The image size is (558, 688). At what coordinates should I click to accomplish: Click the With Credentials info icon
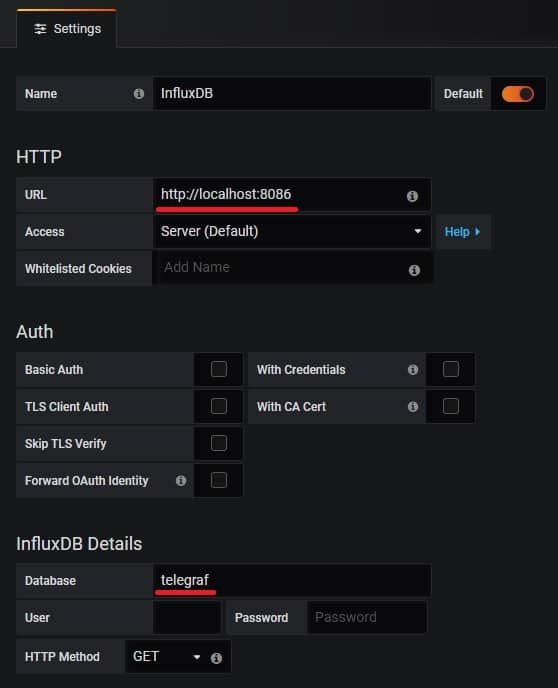(x=413, y=369)
